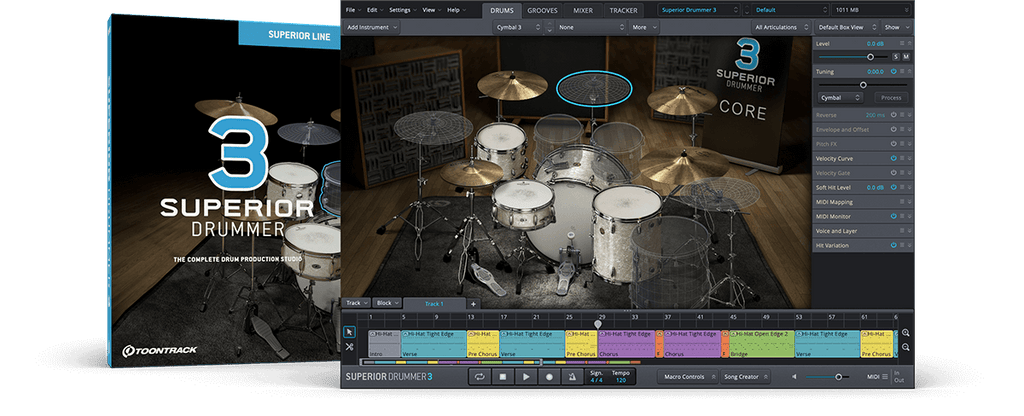Open the MIDI Mapping menu icon
The height and width of the screenshot is (416, 1024).
[x=902, y=202]
